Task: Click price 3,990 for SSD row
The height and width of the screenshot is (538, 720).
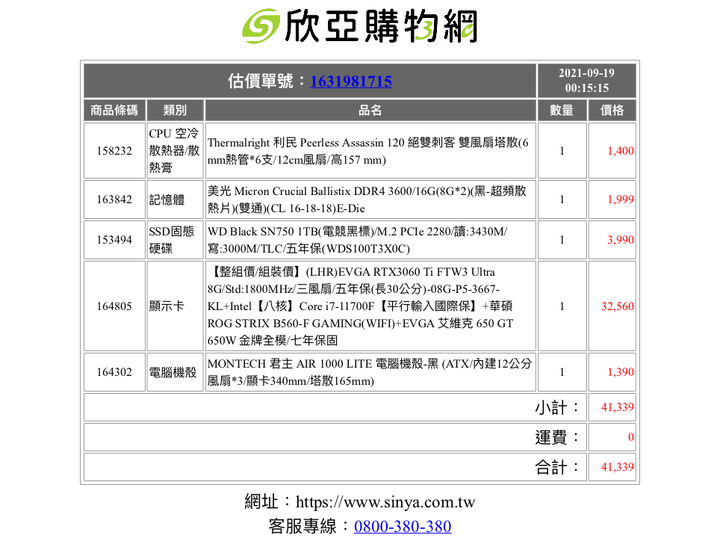Action: click(x=620, y=240)
